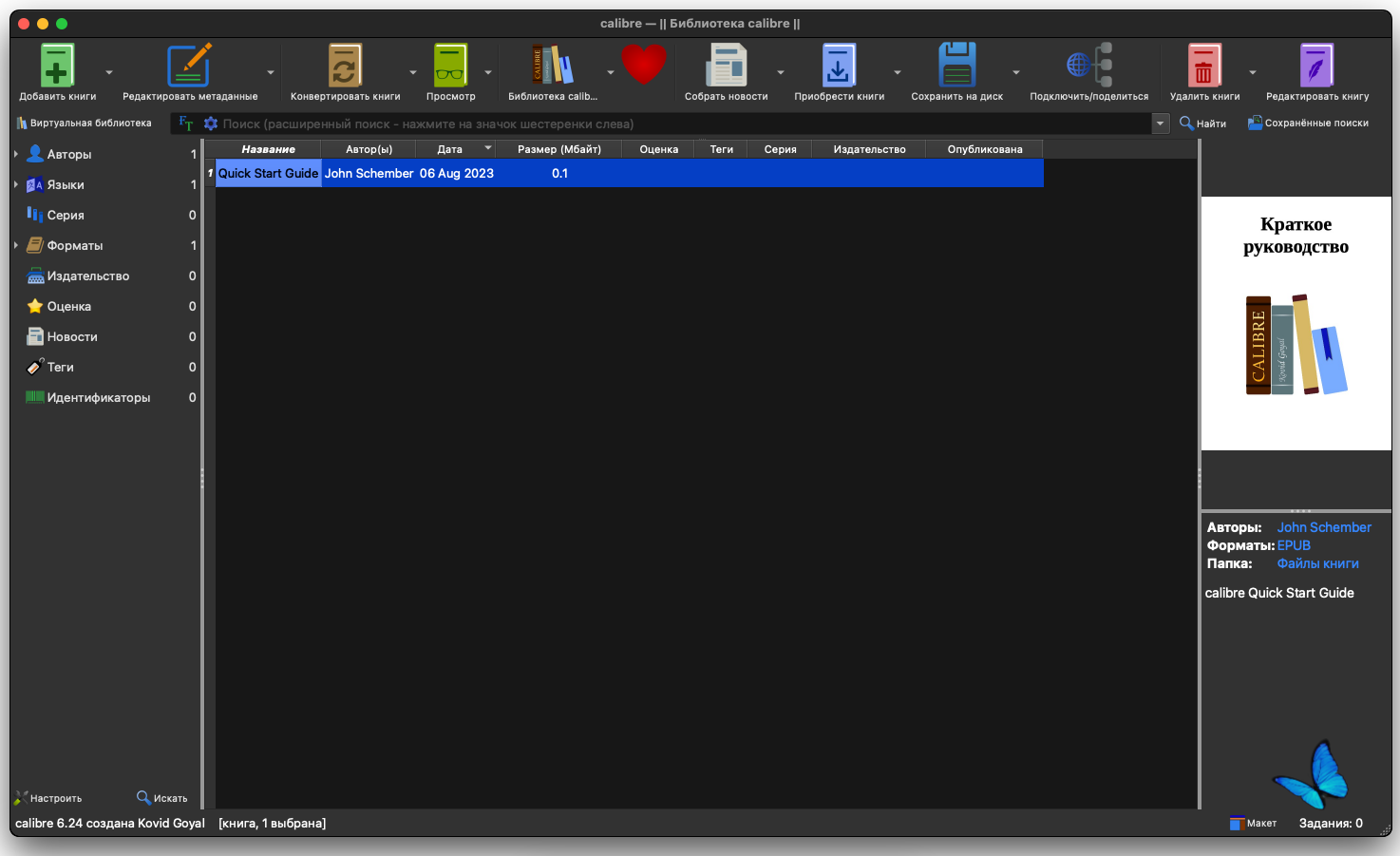
Task: Open the EPUB format link
Action: coord(1294,545)
